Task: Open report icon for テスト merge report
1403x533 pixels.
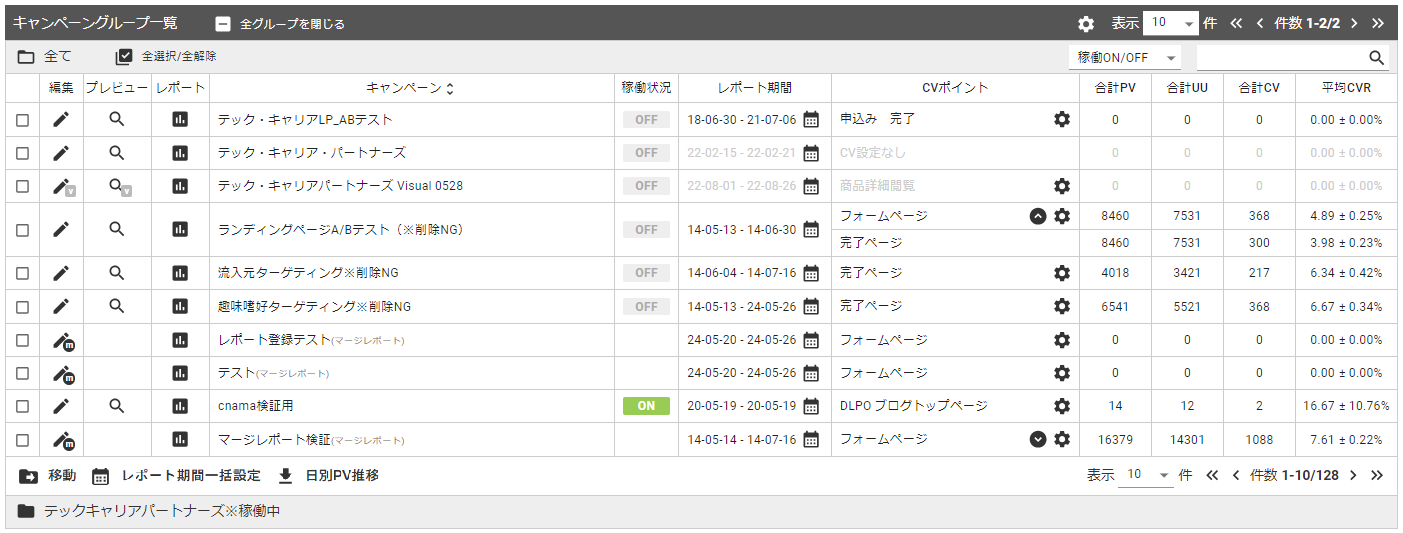Action: point(180,373)
